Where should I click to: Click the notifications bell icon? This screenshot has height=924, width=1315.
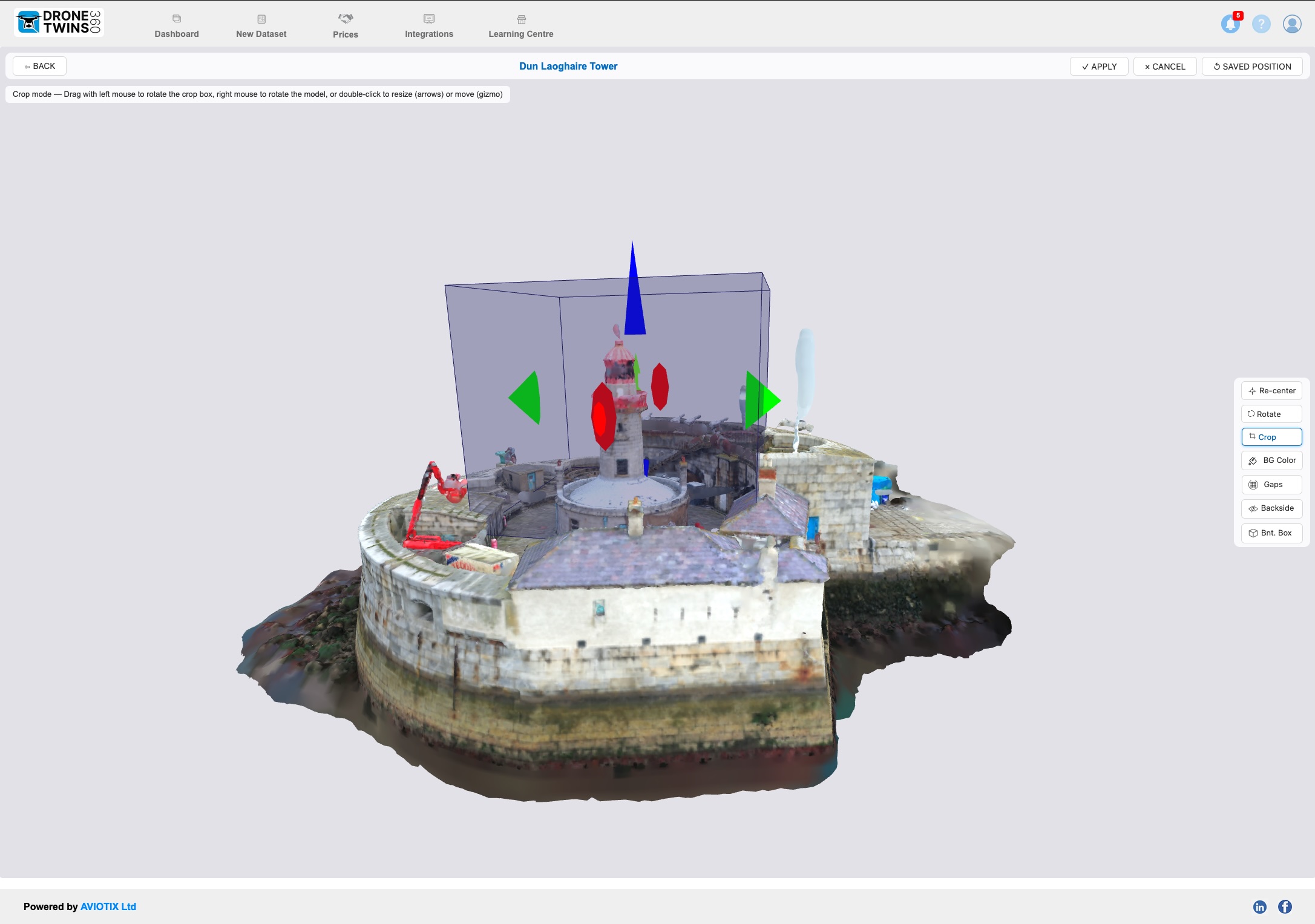tap(1230, 24)
